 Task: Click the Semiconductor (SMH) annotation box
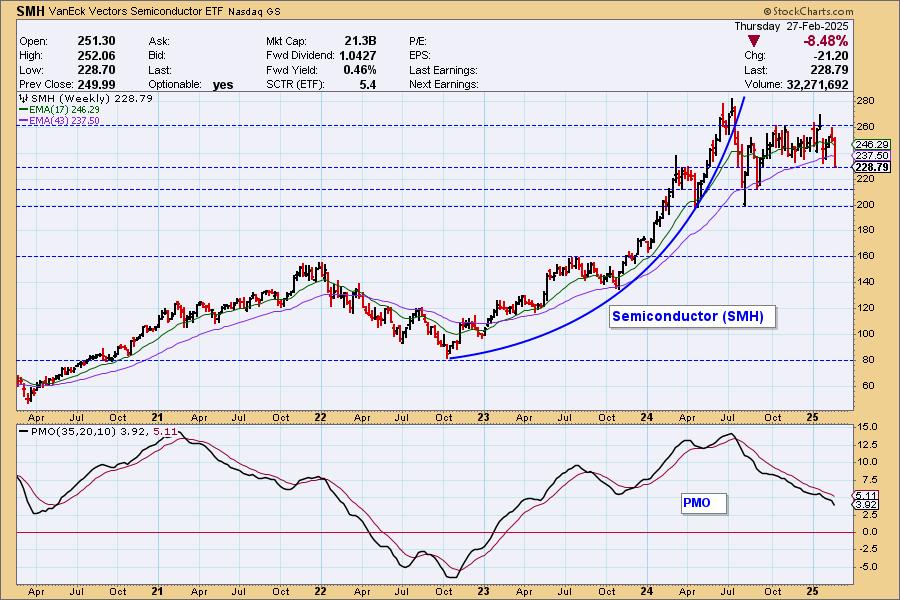click(x=692, y=316)
